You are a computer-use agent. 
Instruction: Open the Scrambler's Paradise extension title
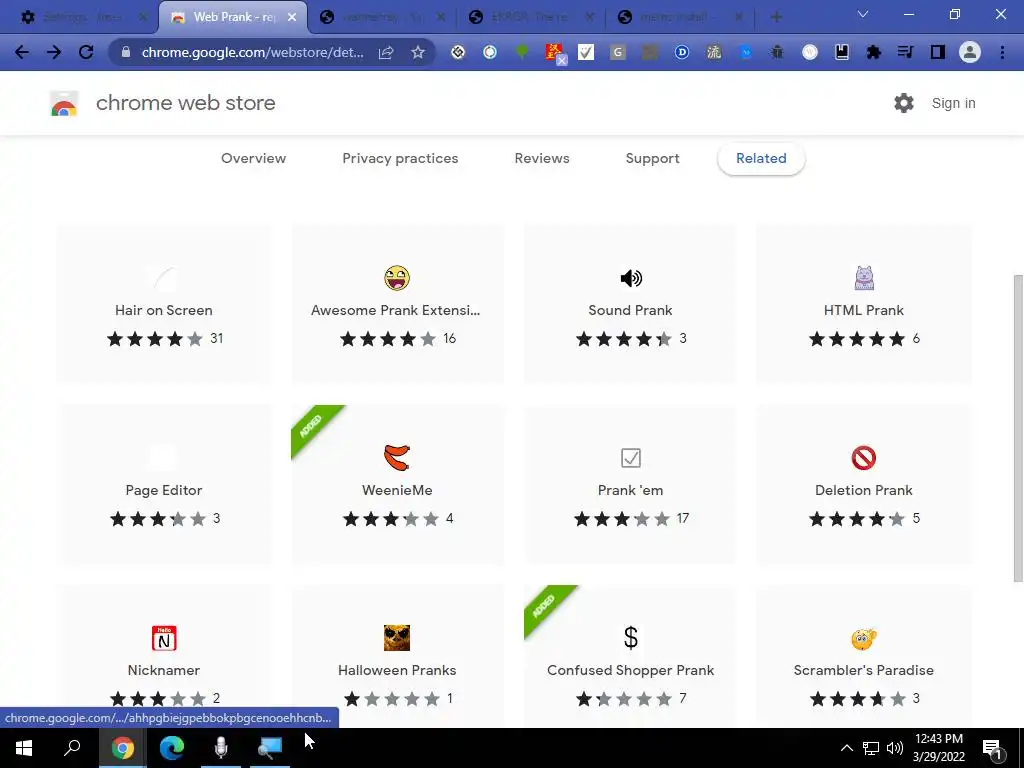click(x=863, y=670)
